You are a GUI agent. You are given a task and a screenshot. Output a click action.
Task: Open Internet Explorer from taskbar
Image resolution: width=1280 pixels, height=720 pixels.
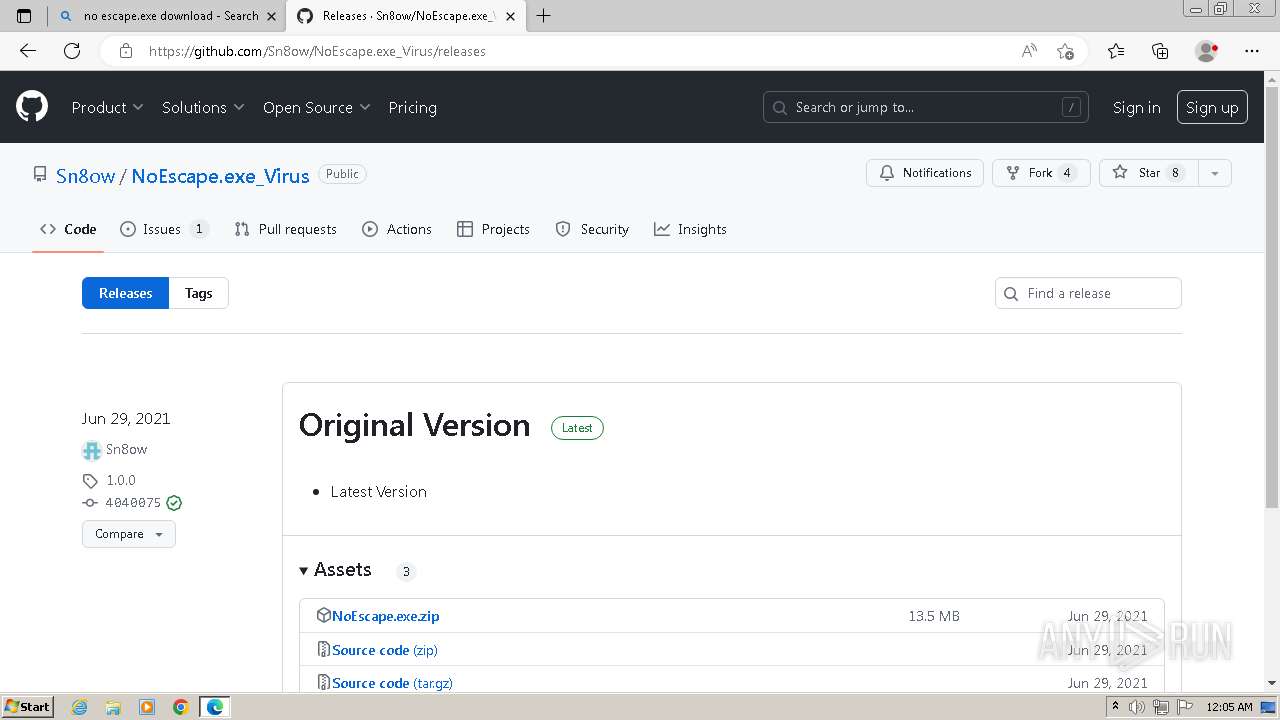click(x=80, y=707)
